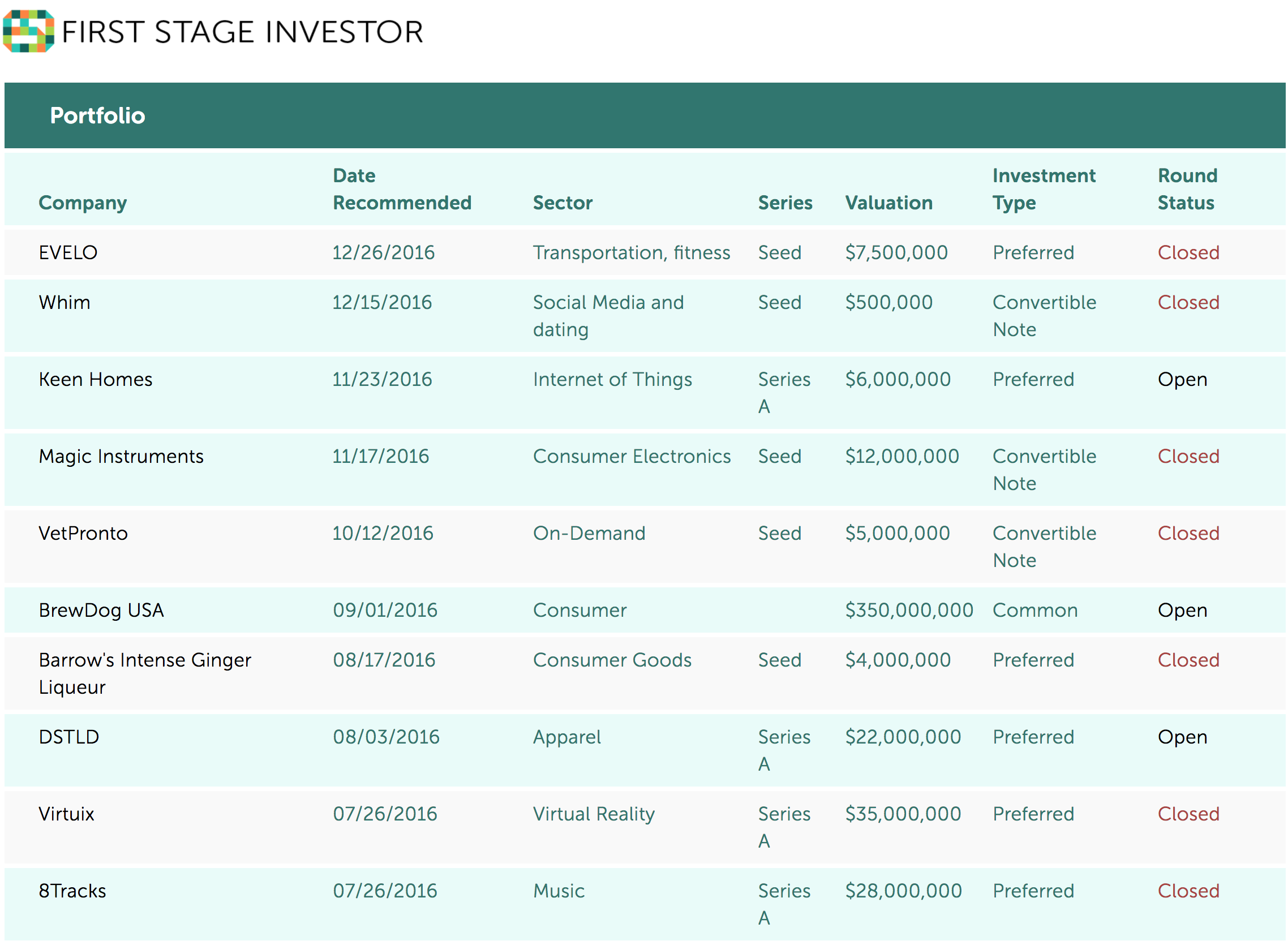Click the date 11/17/2016 for Magic Instruments
This screenshot has height=945, width=1288.
[x=381, y=457]
